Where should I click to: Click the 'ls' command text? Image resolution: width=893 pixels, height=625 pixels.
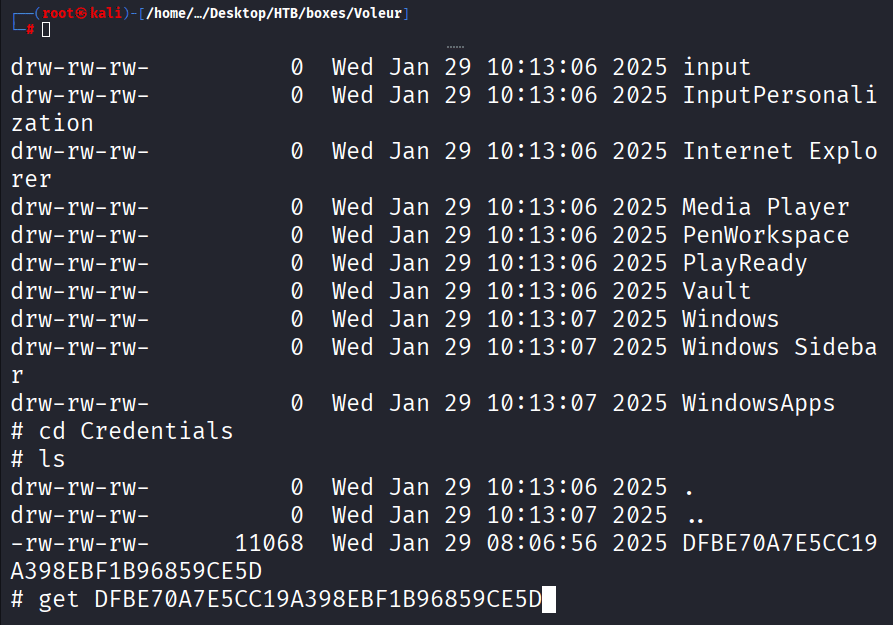coord(52,460)
